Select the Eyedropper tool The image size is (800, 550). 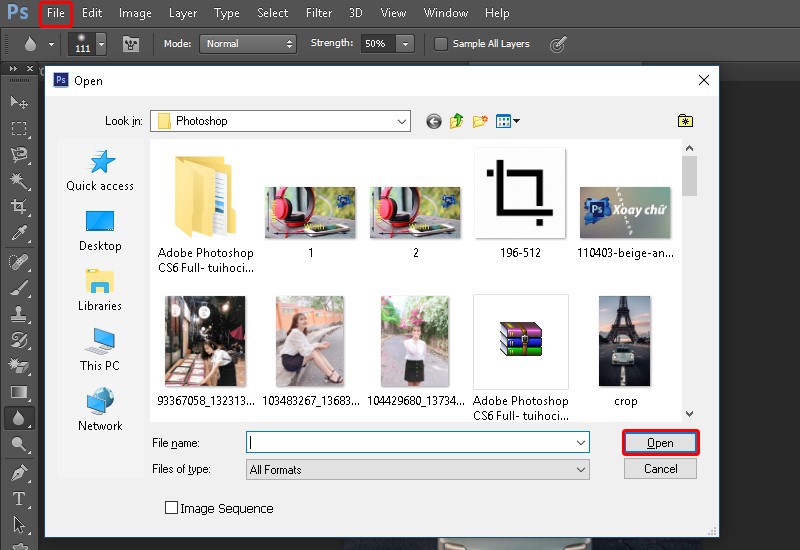click(19, 233)
